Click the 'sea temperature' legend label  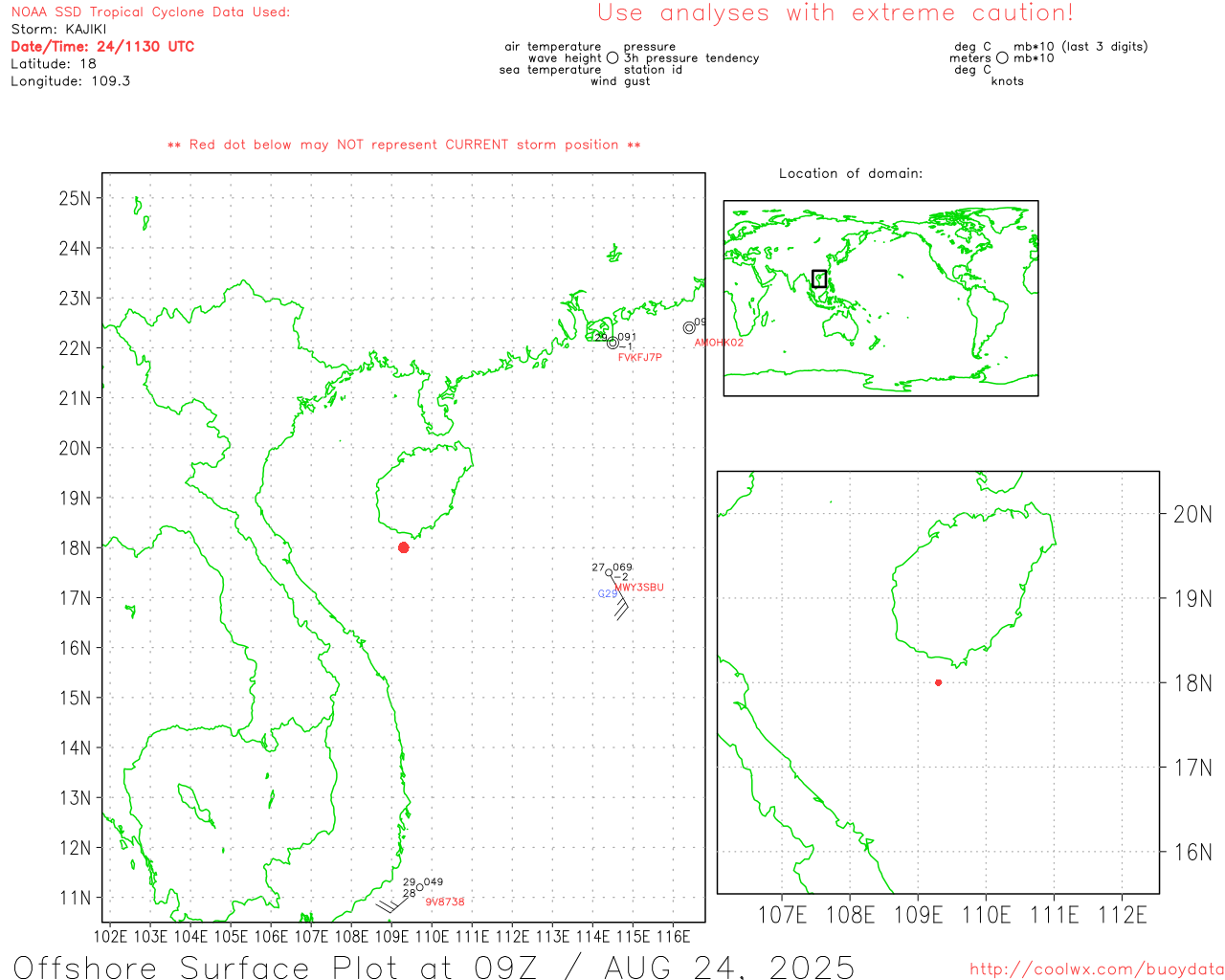550,69
